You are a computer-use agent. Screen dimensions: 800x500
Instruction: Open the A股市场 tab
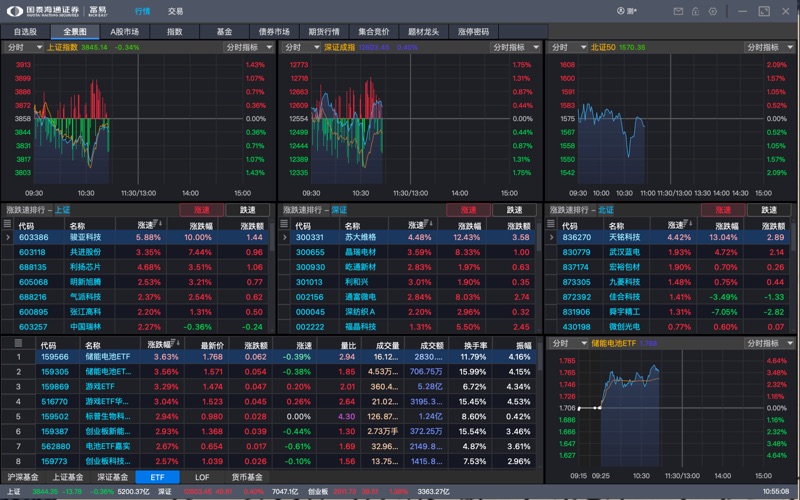point(124,31)
